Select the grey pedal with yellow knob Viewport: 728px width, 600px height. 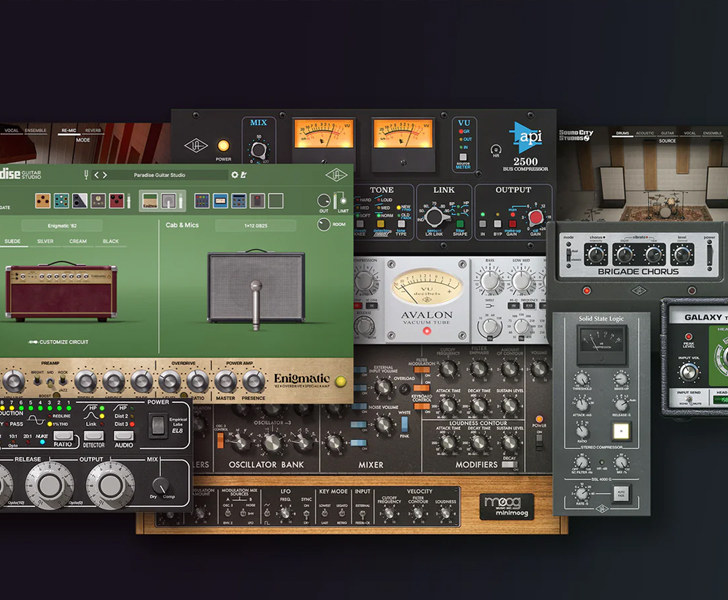pos(98,201)
